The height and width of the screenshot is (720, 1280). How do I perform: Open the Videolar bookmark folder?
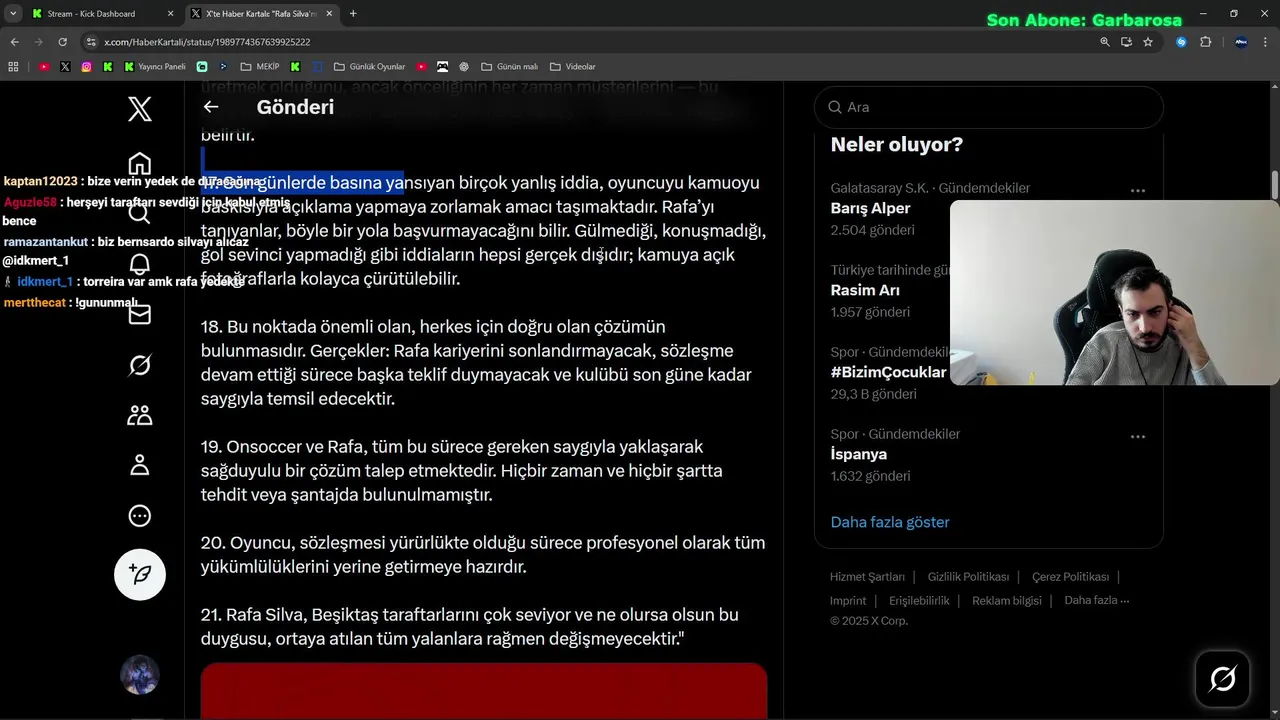(572, 67)
